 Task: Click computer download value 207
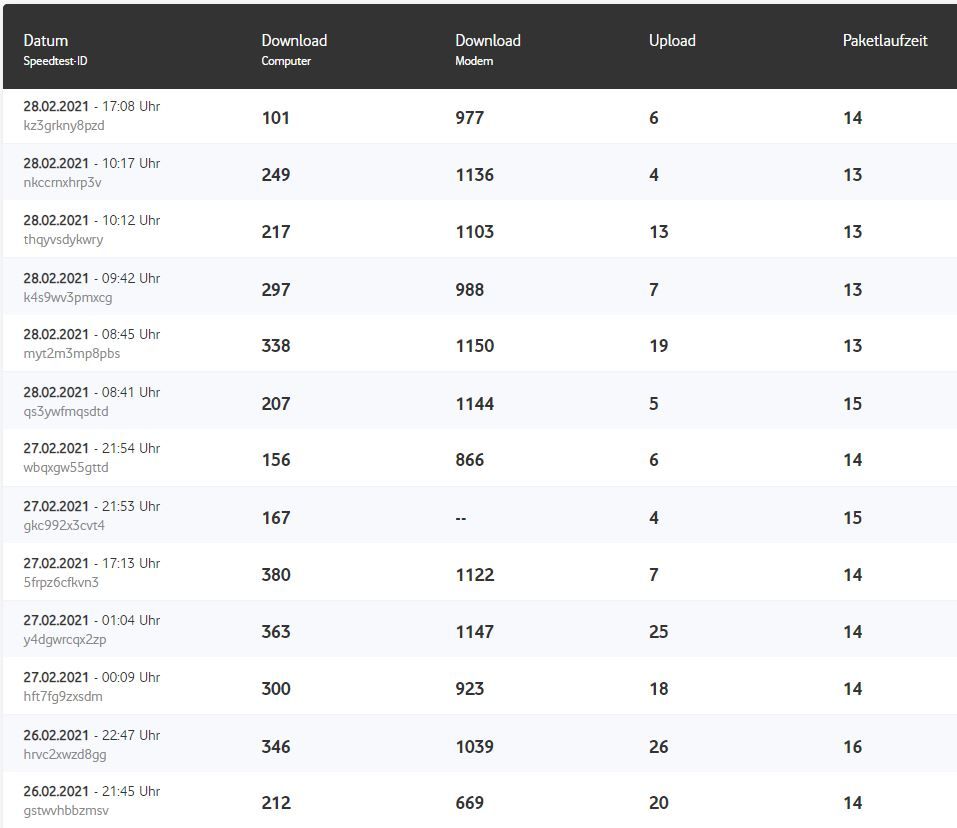coord(276,404)
